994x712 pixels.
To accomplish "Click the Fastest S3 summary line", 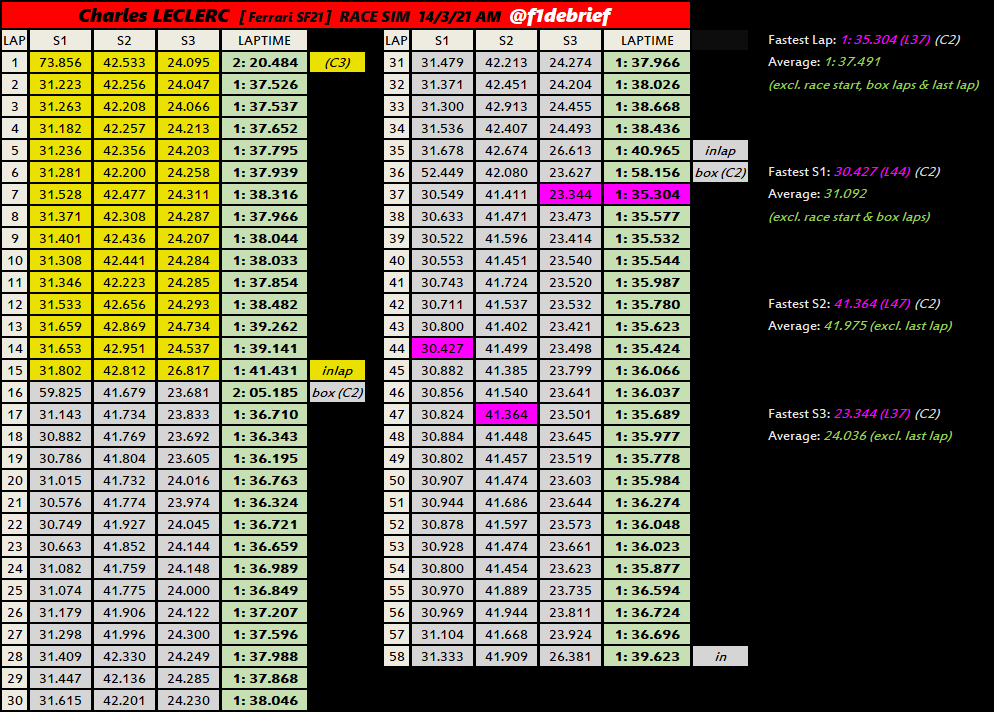I will (854, 413).
